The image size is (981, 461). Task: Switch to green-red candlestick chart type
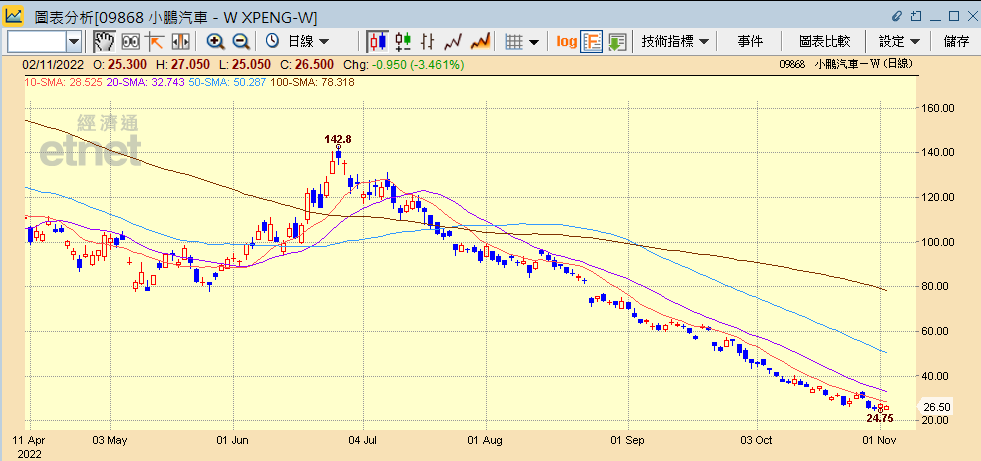point(404,42)
